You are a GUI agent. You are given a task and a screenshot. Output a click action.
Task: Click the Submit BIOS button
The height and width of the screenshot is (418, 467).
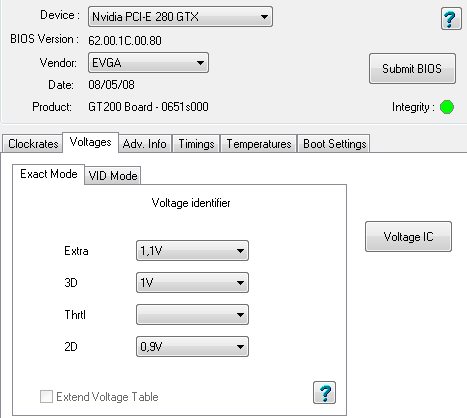pos(412,68)
